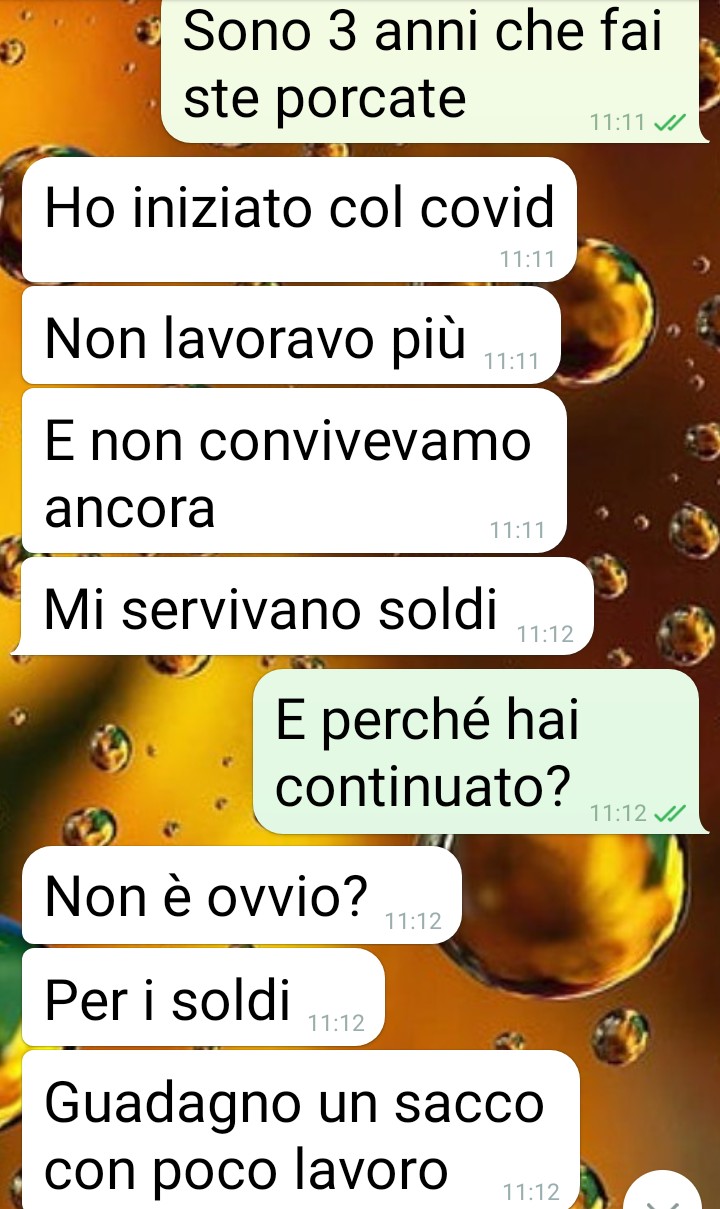The image size is (720, 1209).
Task: Select the 'Ho iniziato col covid' message
Action: click(x=299, y=220)
